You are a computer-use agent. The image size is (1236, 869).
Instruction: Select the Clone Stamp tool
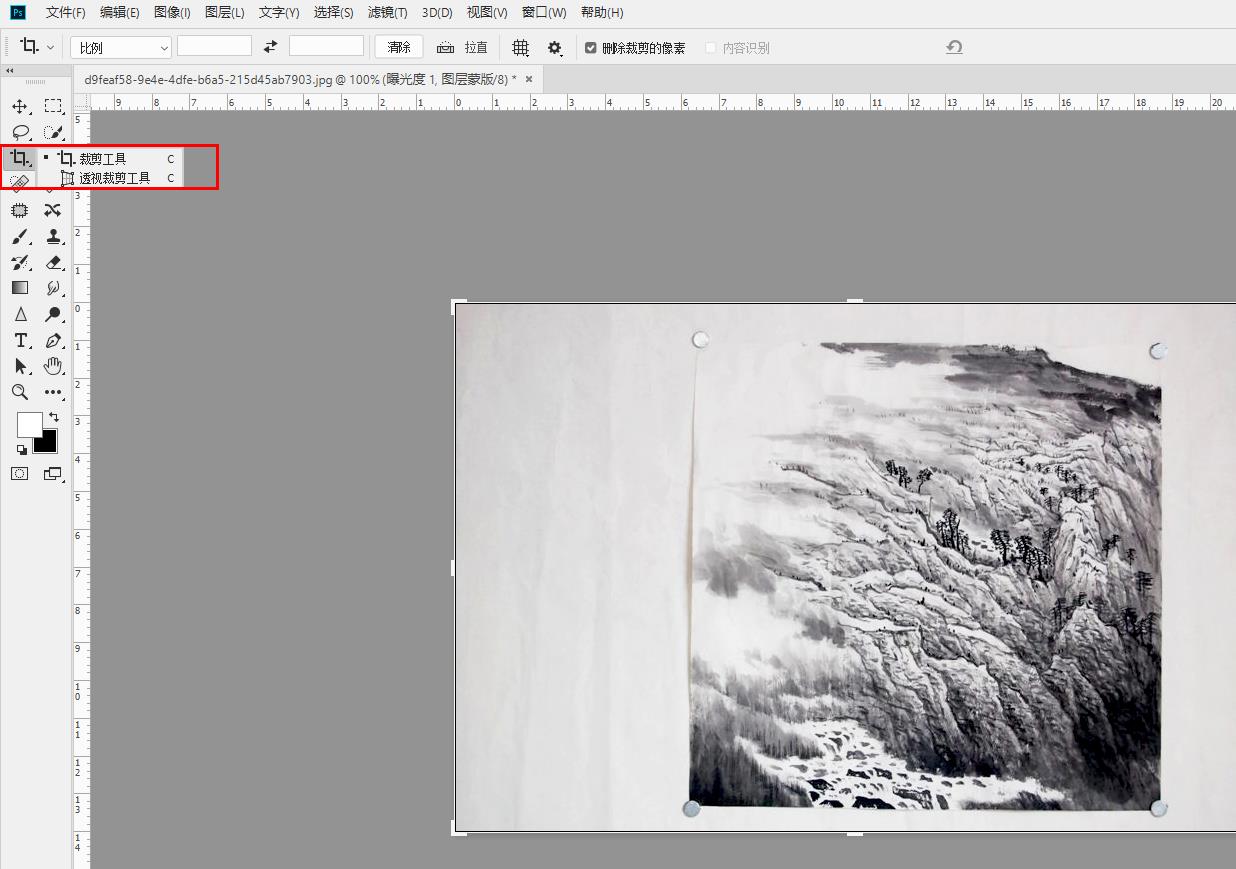53,236
